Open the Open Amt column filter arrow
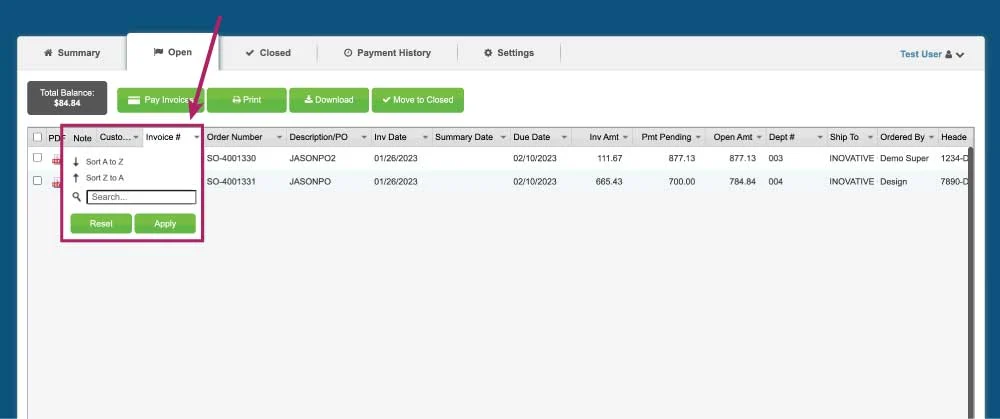This screenshot has width=1000, height=419. pos(759,138)
